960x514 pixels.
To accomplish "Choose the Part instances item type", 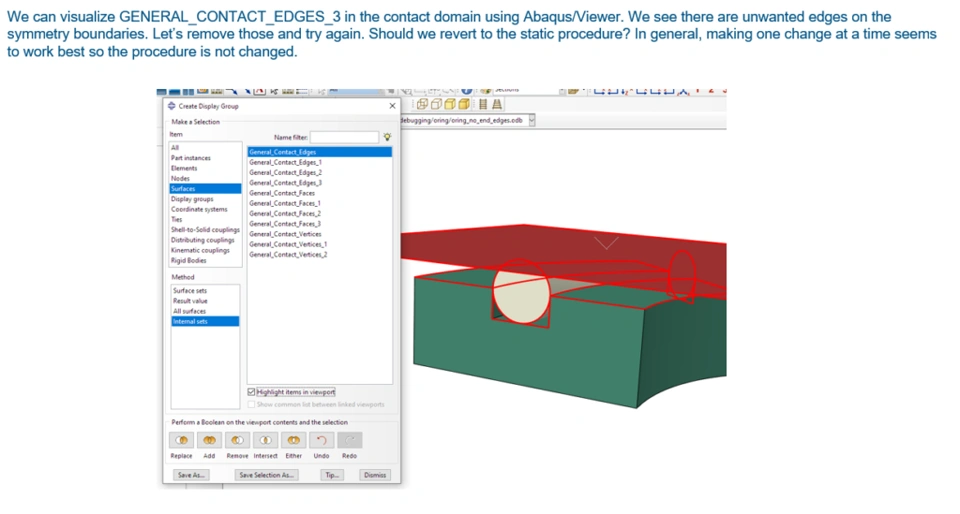I will [x=205, y=158].
